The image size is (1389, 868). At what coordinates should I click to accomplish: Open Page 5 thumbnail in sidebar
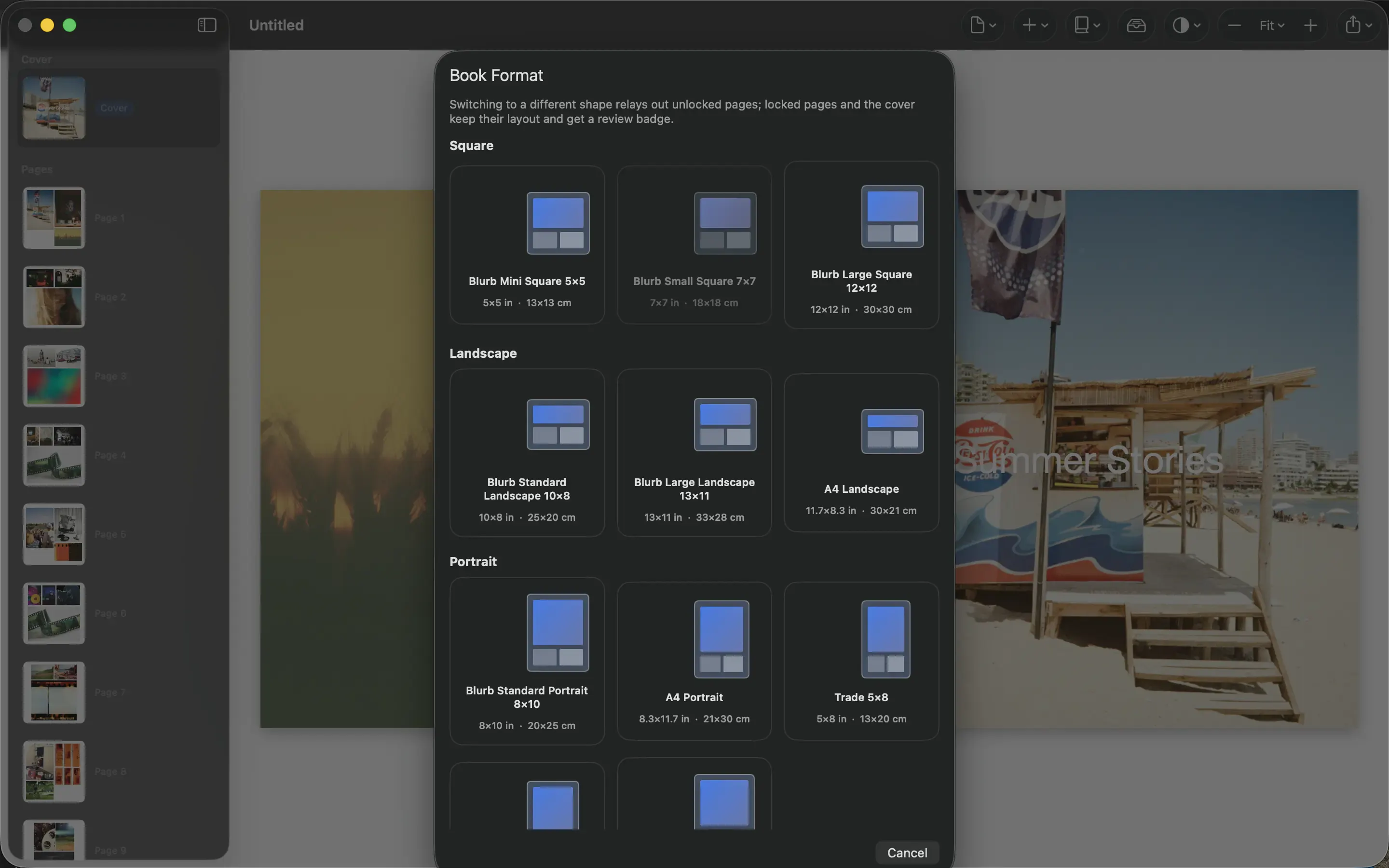(54, 534)
